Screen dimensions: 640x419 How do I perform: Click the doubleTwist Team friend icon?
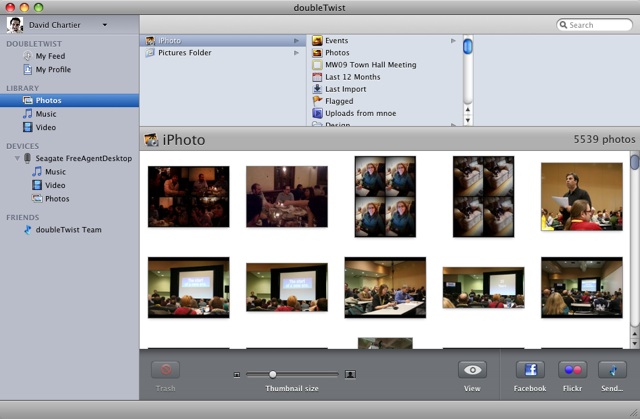[x=27, y=230]
